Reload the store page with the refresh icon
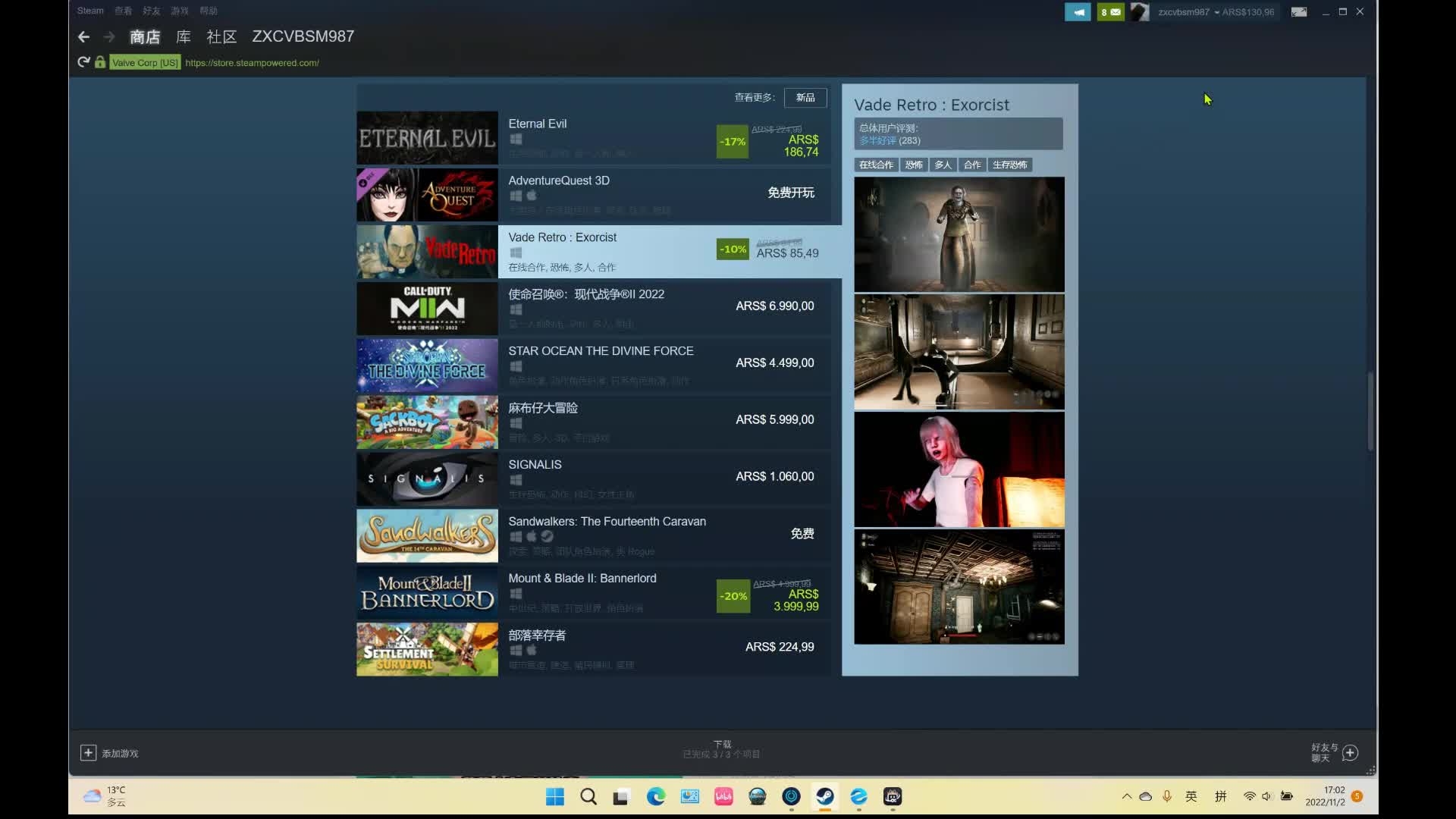 coord(83,62)
